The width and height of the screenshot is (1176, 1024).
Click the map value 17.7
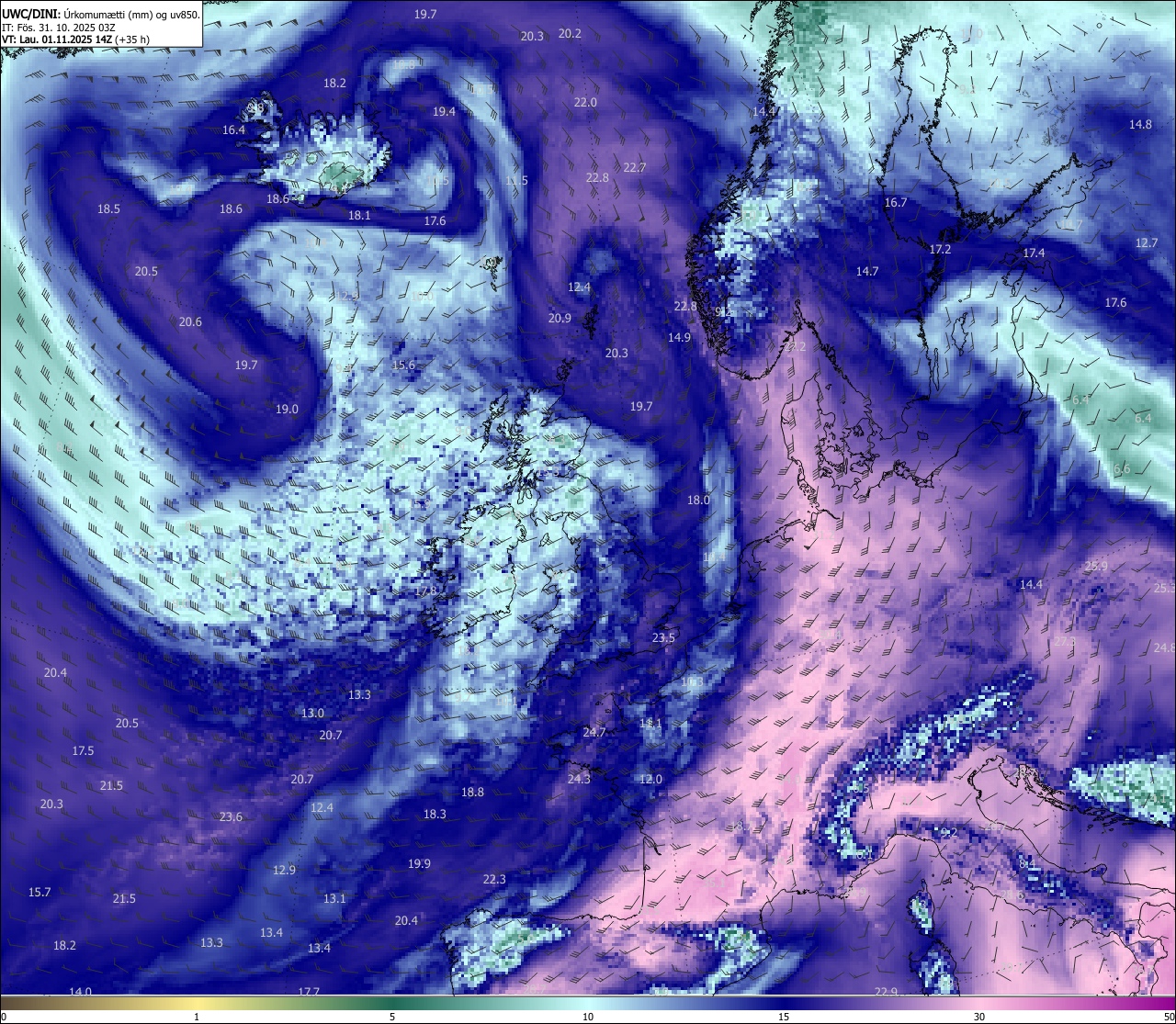(309, 992)
